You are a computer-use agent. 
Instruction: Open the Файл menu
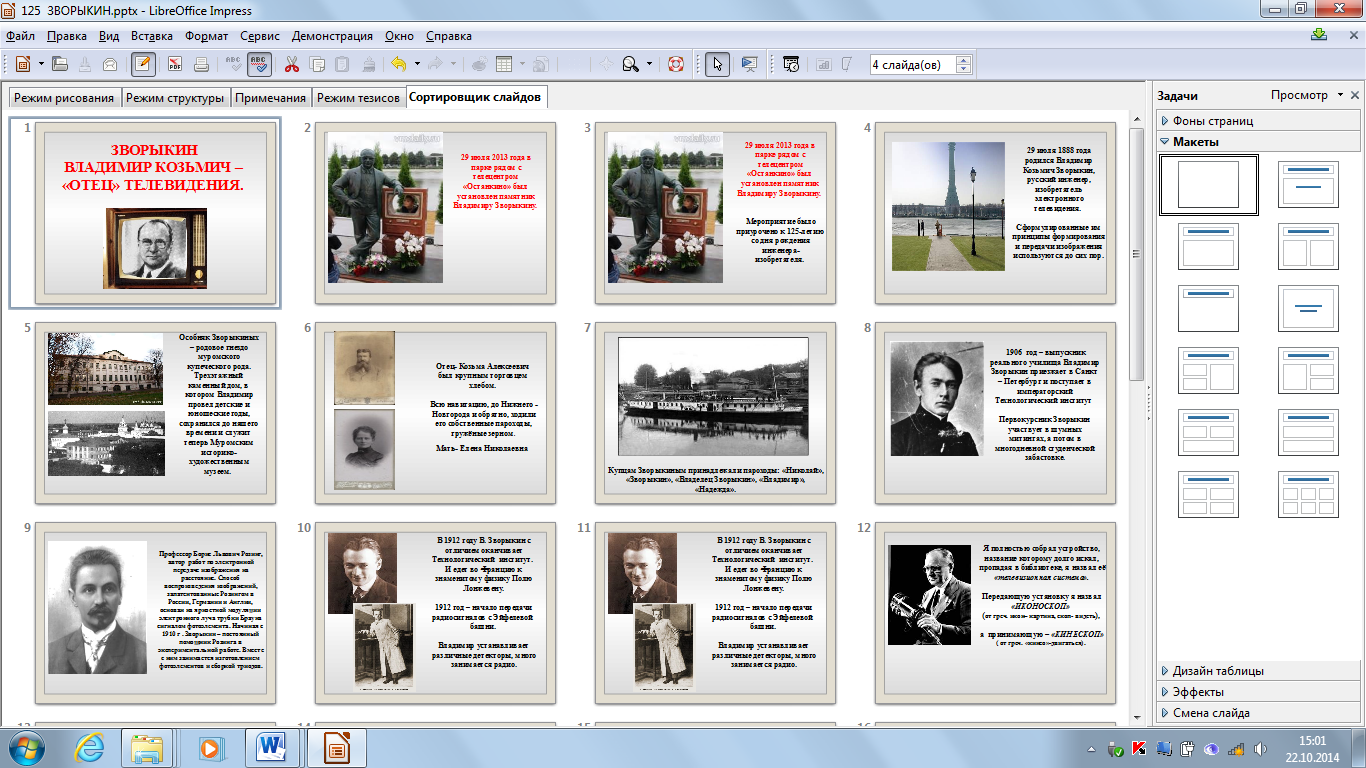click(20, 36)
